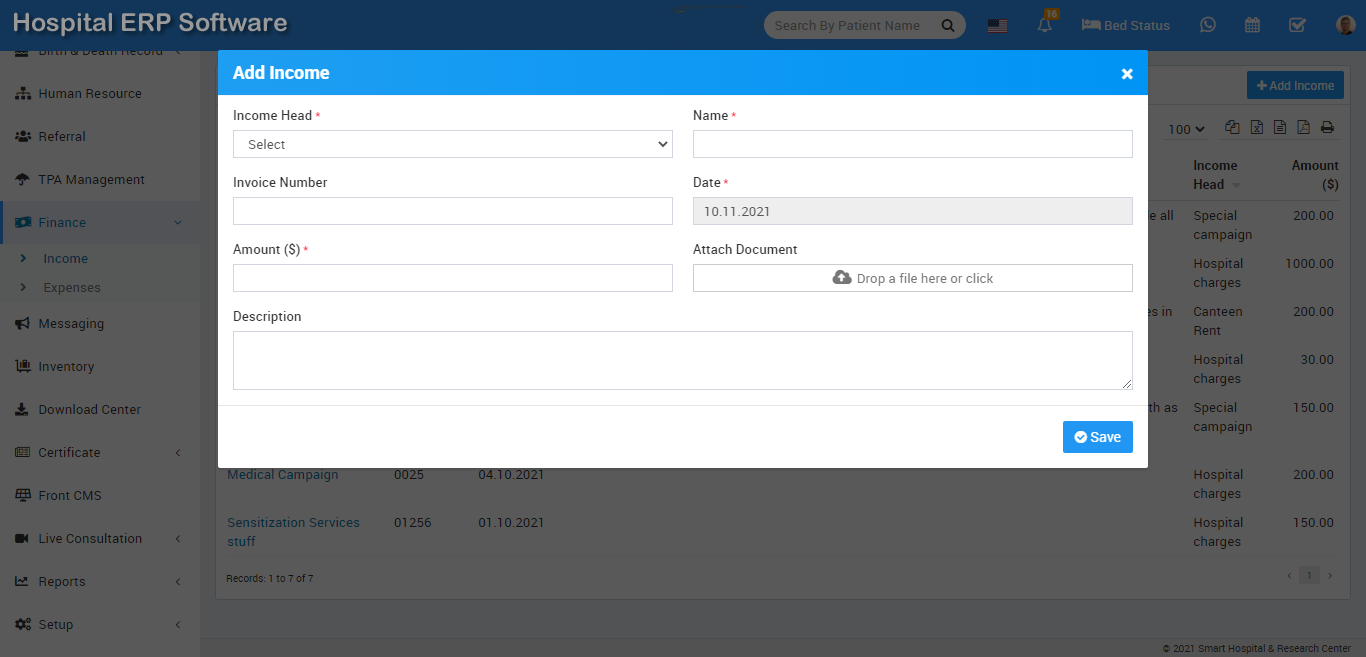This screenshot has height=657, width=1366.
Task: Click the Amount ($) input field
Action: tap(452, 278)
